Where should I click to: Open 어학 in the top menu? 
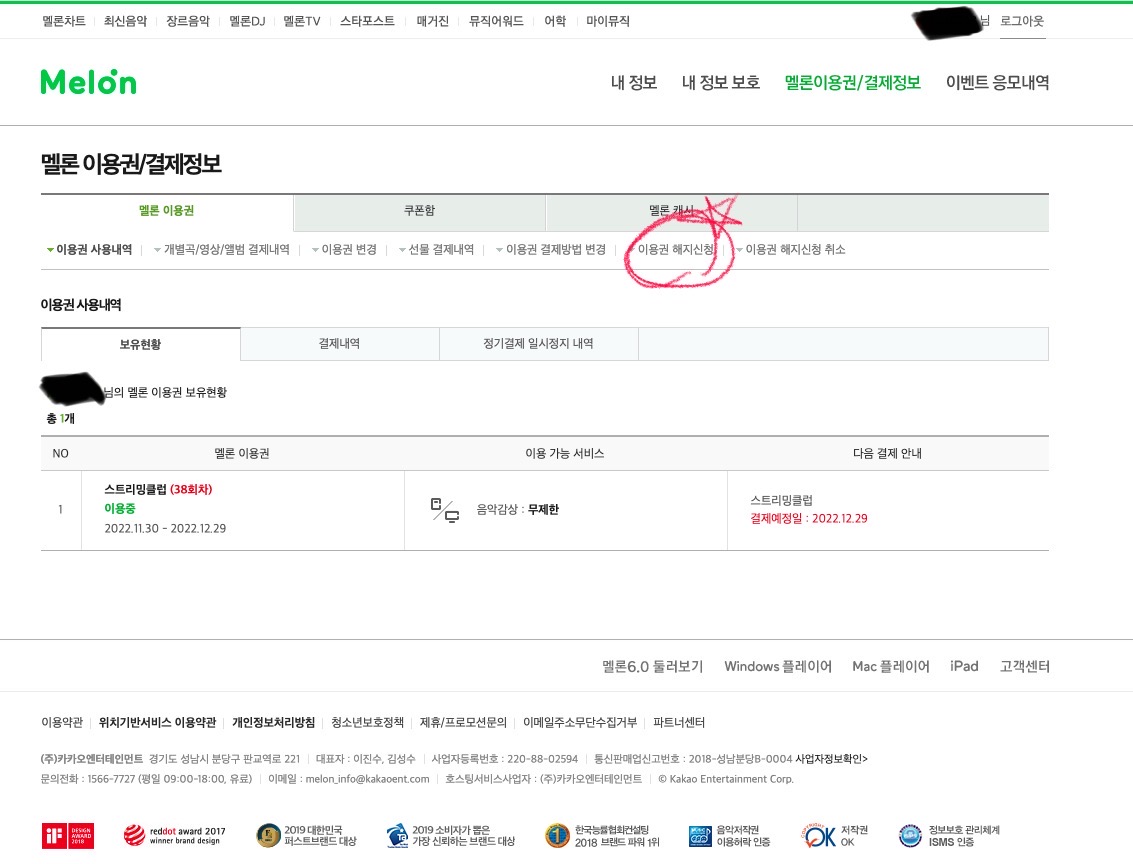[555, 21]
